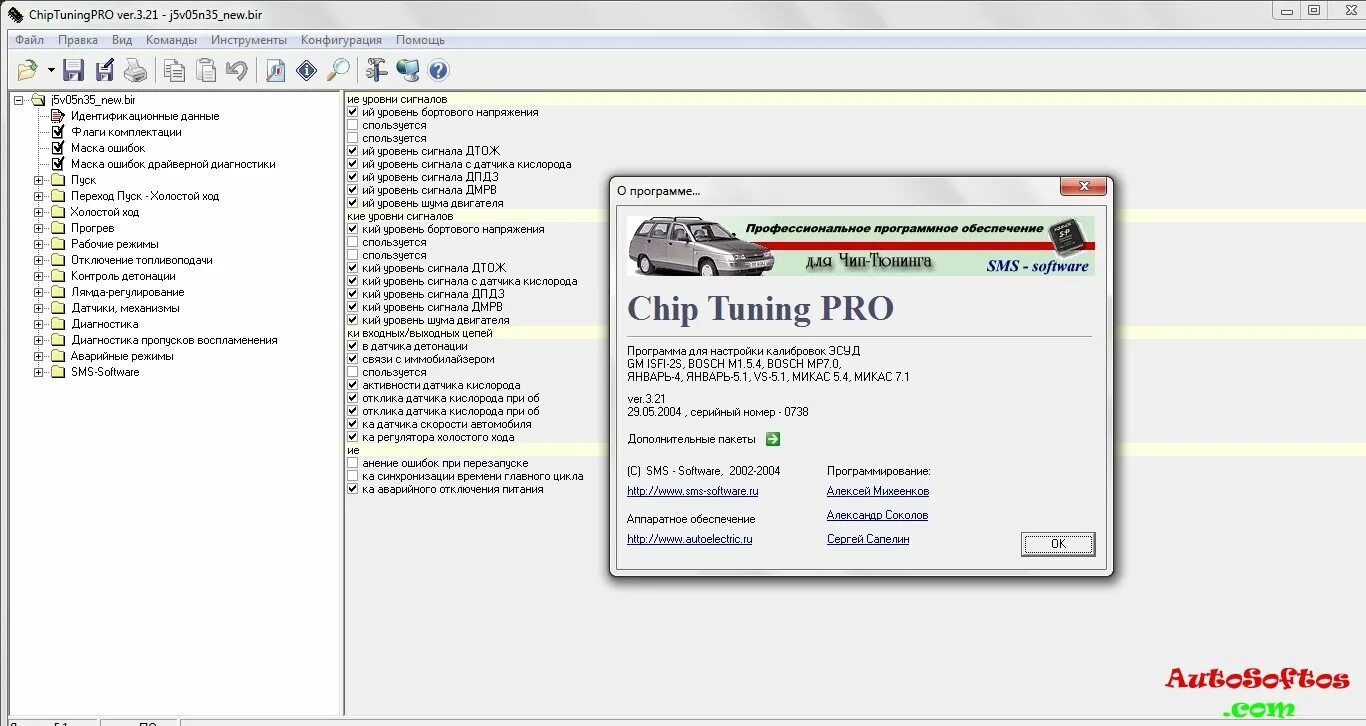The width and height of the screenshot is (1366, 726).
Task: Select the Датчики, механизмы tree item
Action: [x=125, y=308]
